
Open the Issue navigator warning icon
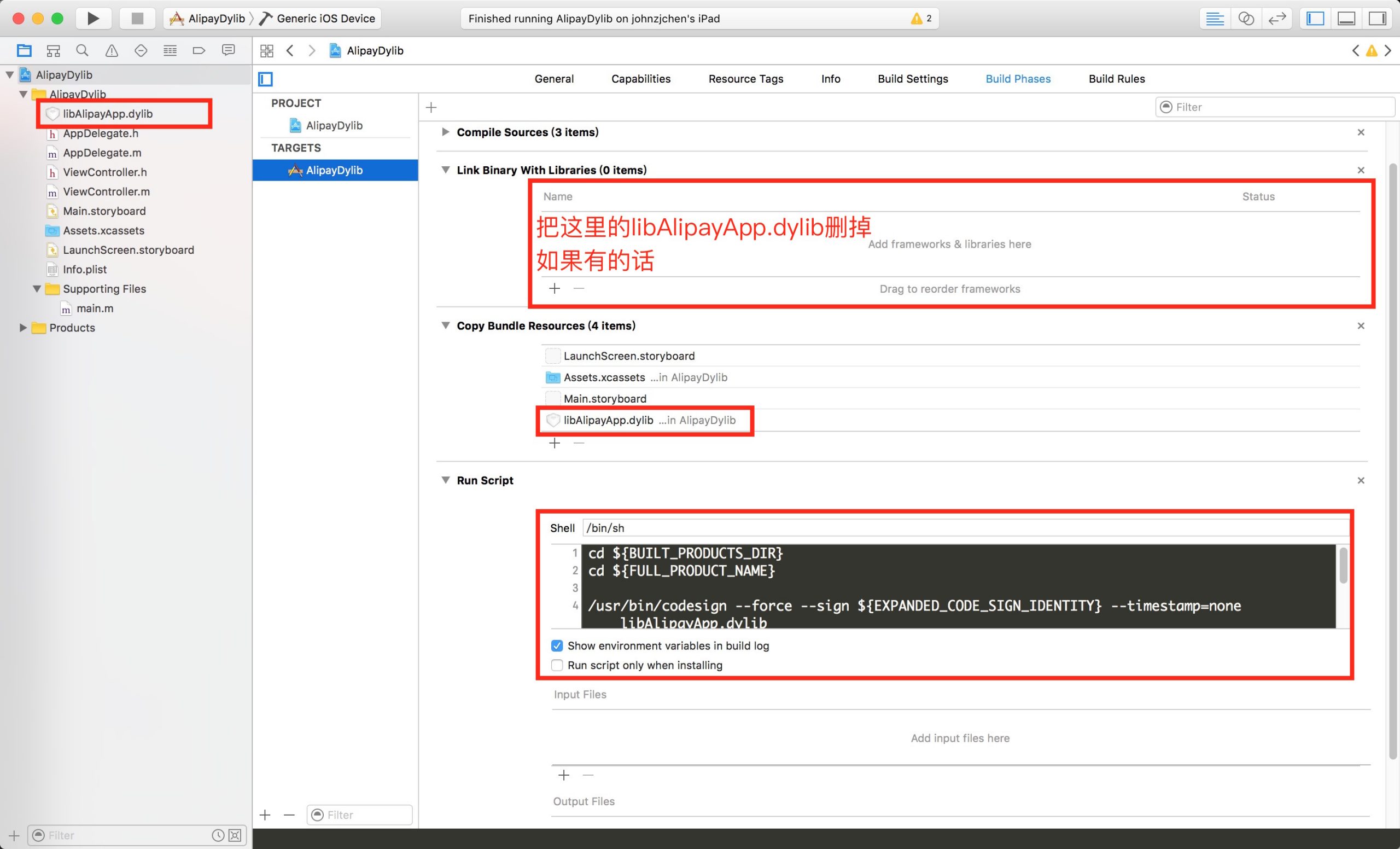click(x=112, y=50)
